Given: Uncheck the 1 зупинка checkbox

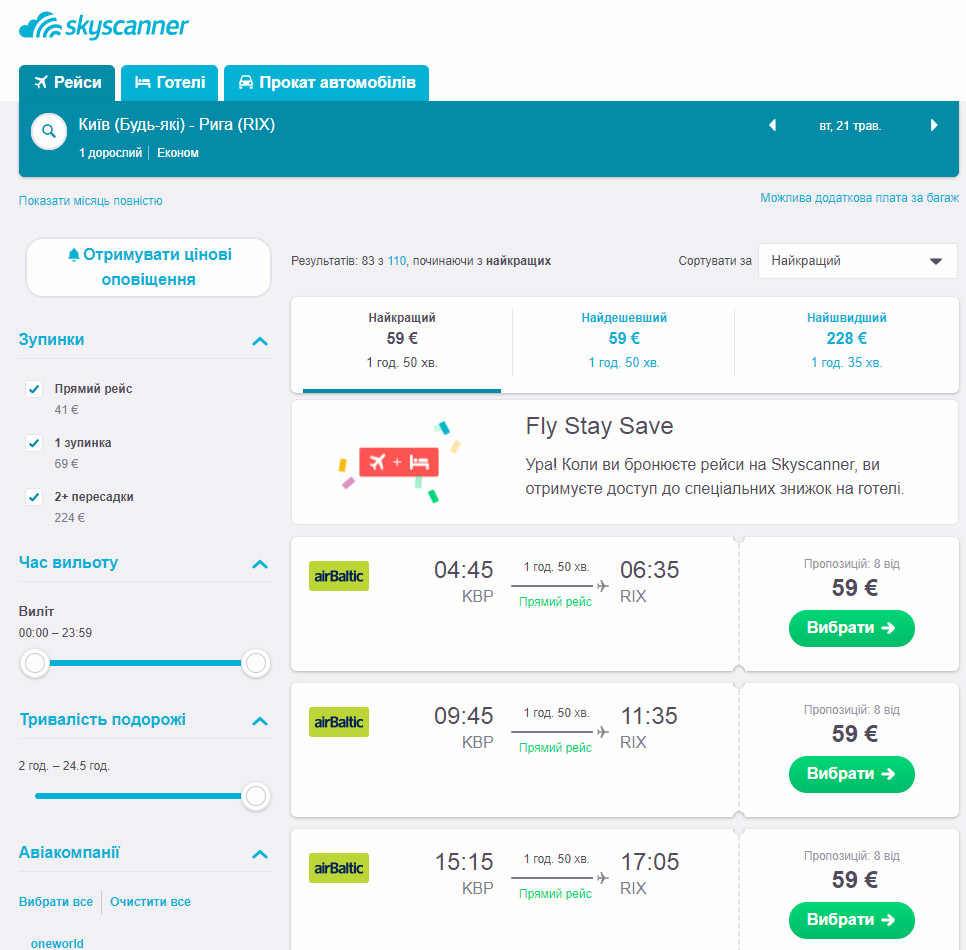Looking at the screenshot, I should point(34,443).
